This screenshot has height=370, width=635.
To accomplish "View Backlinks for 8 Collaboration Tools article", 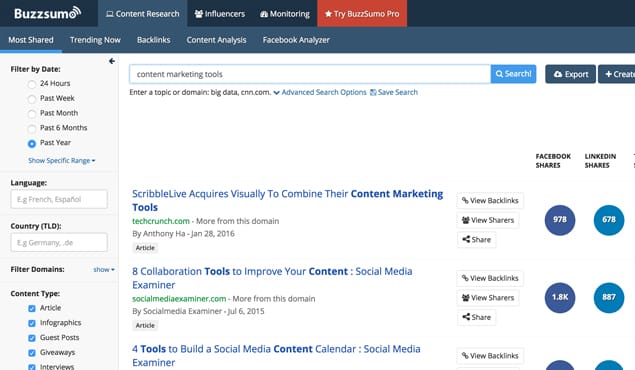I will click(x=490, y=279).
